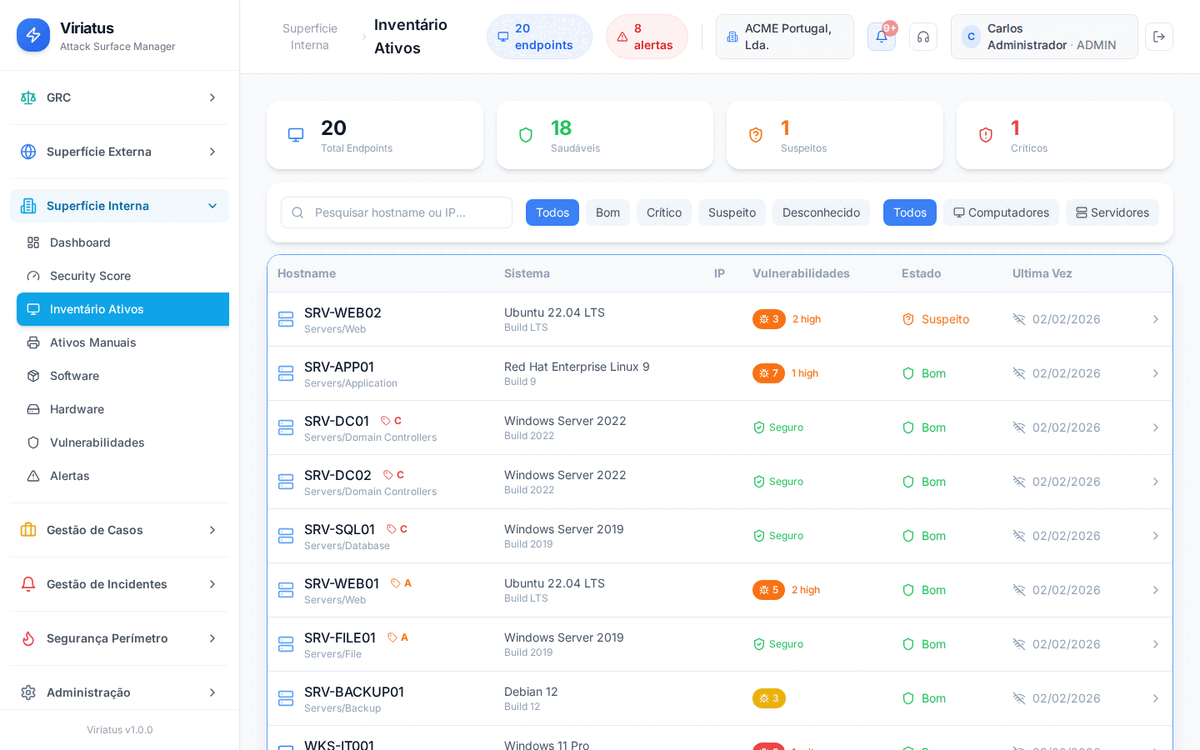Open the notifications bell icon
This screenshot has width=1200, height=750.
click(881, 36)
